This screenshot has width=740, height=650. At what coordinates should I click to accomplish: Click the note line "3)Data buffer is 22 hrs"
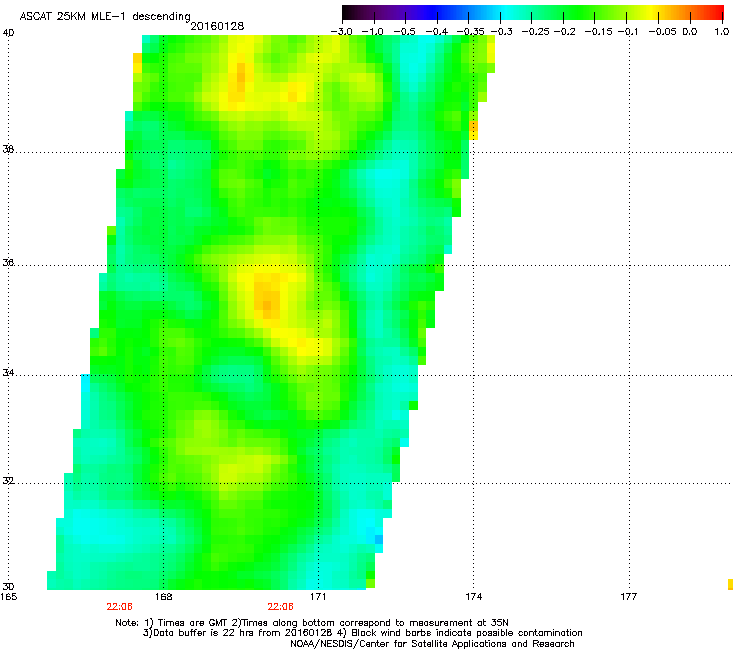pos(362,633)
